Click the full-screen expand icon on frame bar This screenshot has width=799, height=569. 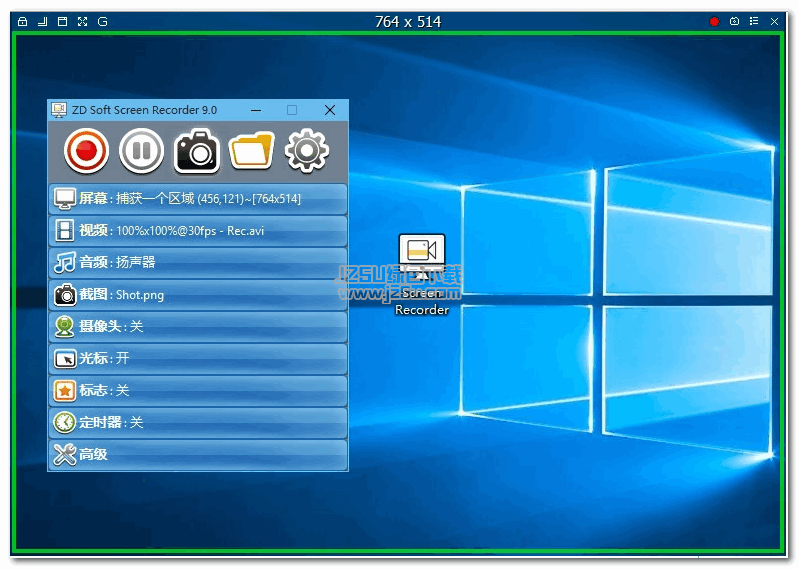[83, 21]
